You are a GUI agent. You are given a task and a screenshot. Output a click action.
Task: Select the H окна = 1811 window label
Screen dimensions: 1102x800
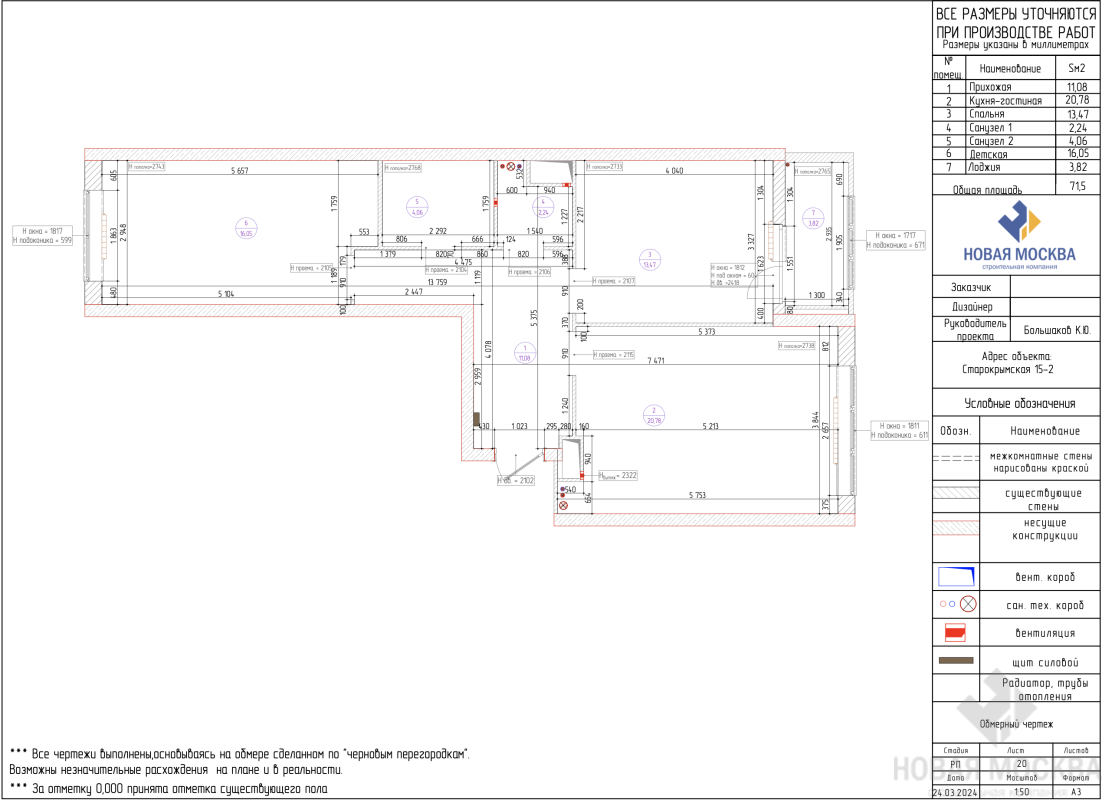click(x=898, y=425)
